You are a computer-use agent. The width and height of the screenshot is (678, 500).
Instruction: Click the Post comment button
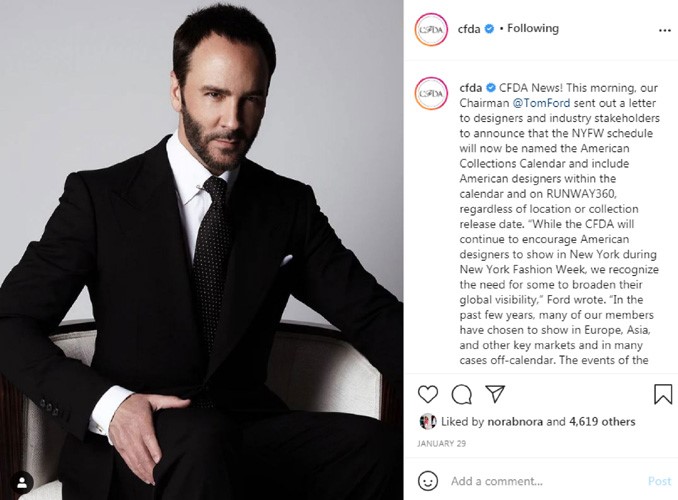[x=659, y=481]
